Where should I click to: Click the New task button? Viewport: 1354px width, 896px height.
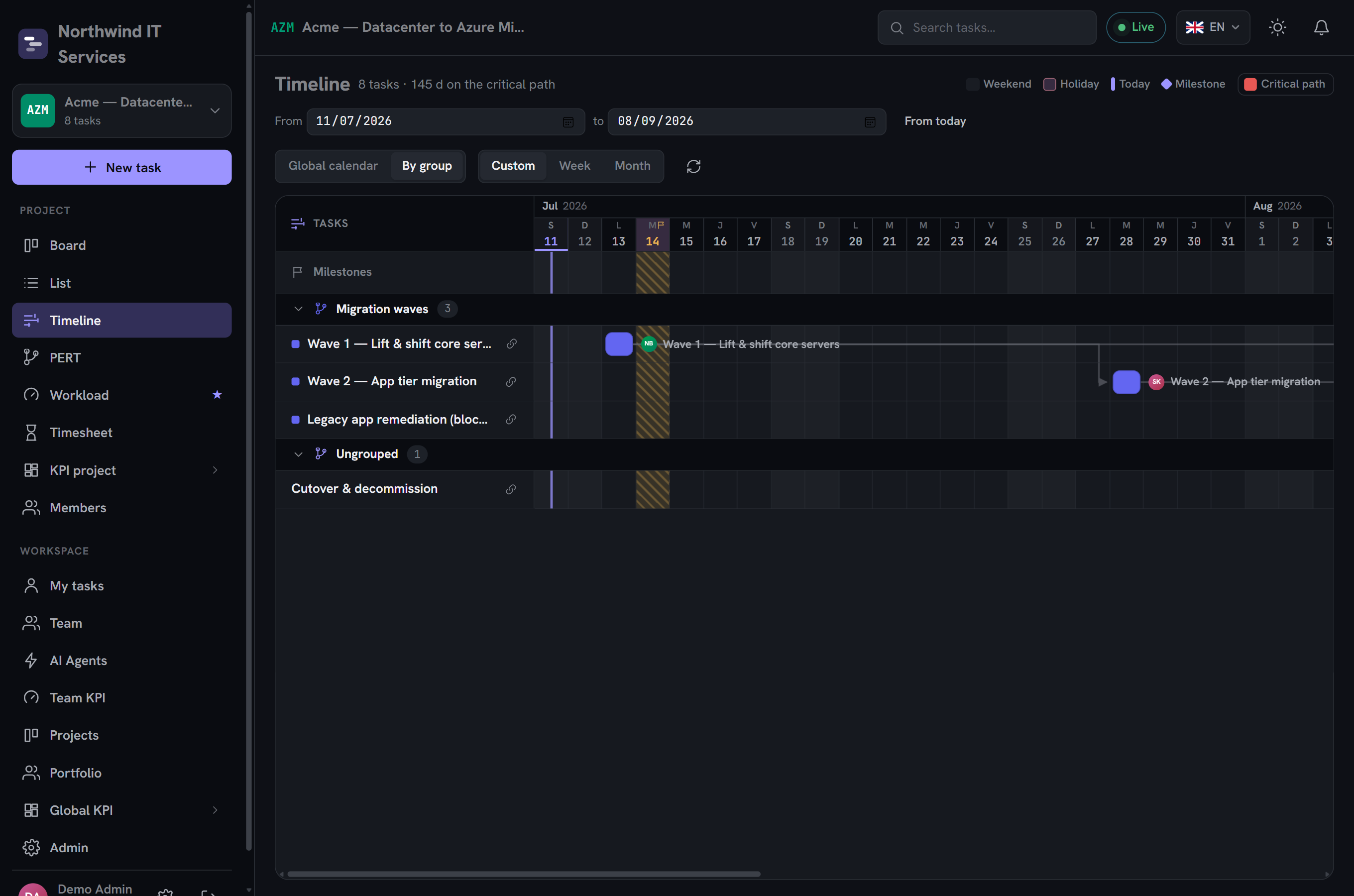click(121, 167)
